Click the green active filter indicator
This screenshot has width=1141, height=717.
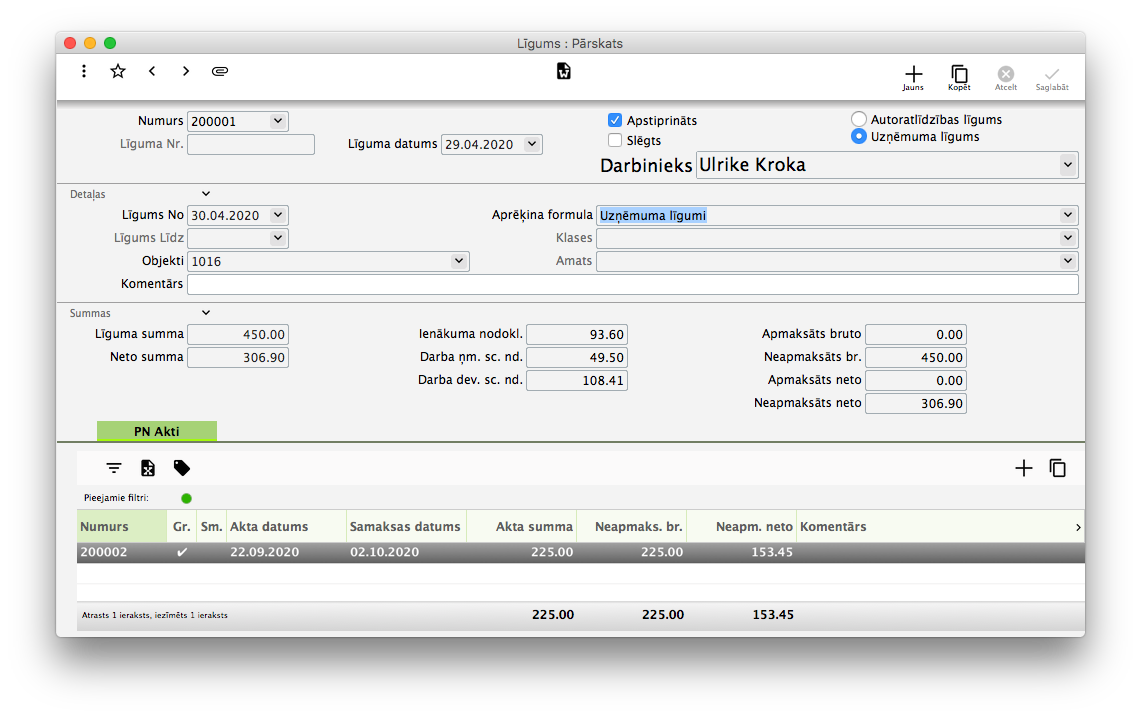tap(187, 498)
